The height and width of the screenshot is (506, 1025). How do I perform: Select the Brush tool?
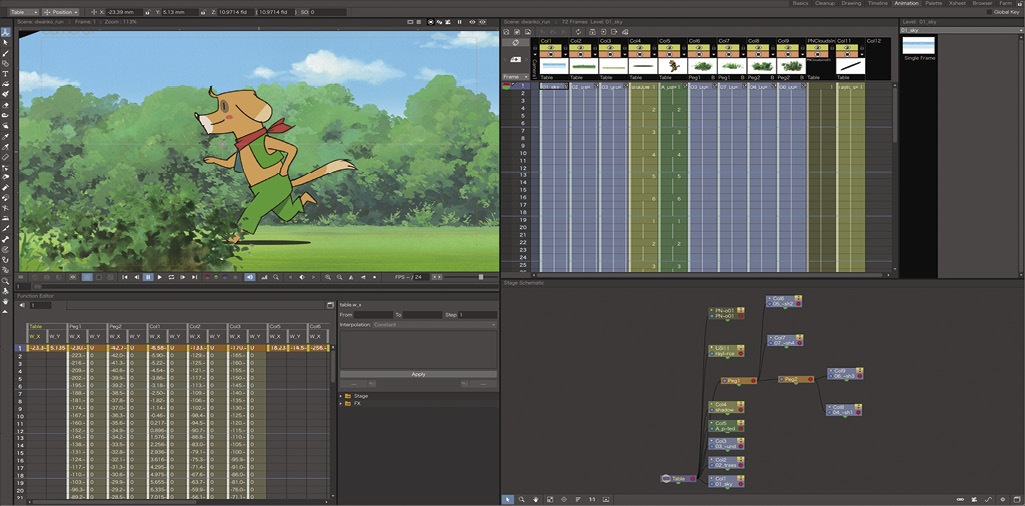(5, 53)
